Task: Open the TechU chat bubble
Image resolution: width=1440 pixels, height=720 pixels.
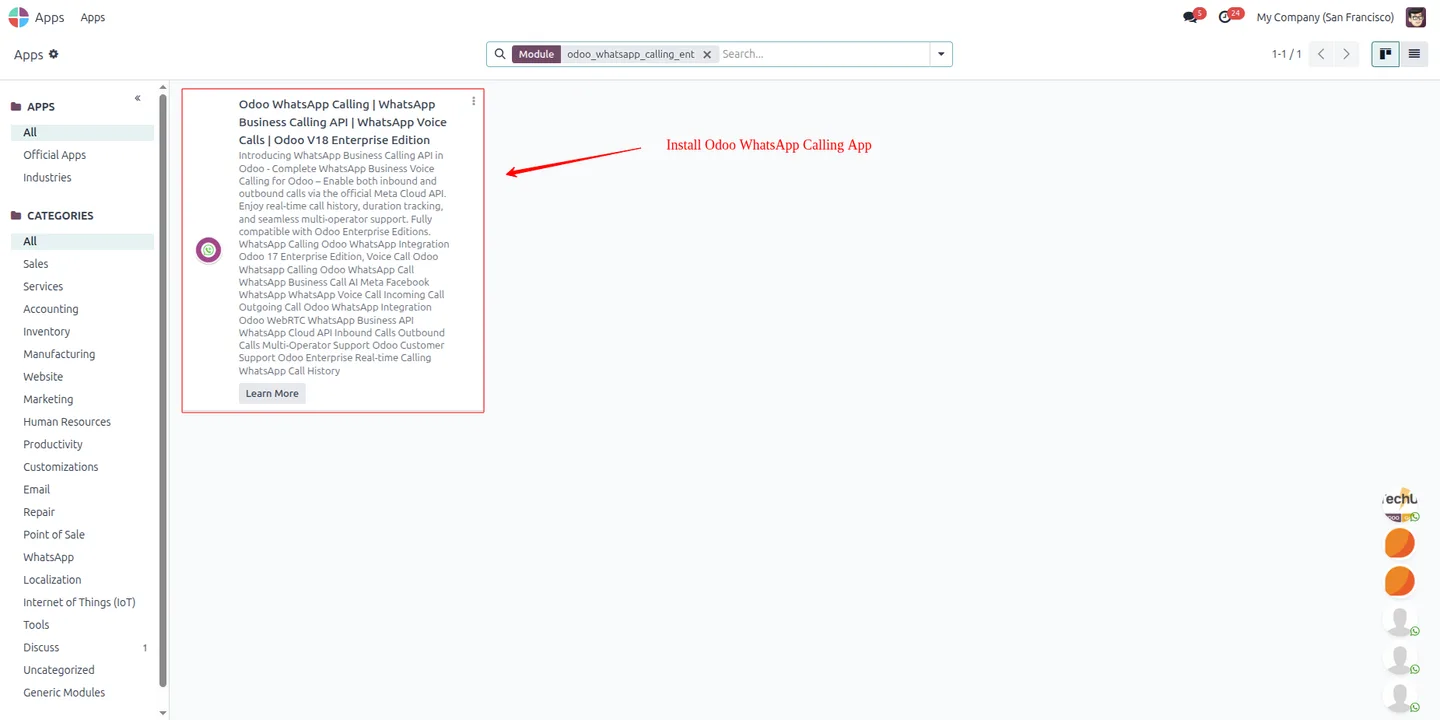Action: (1400, 505)
